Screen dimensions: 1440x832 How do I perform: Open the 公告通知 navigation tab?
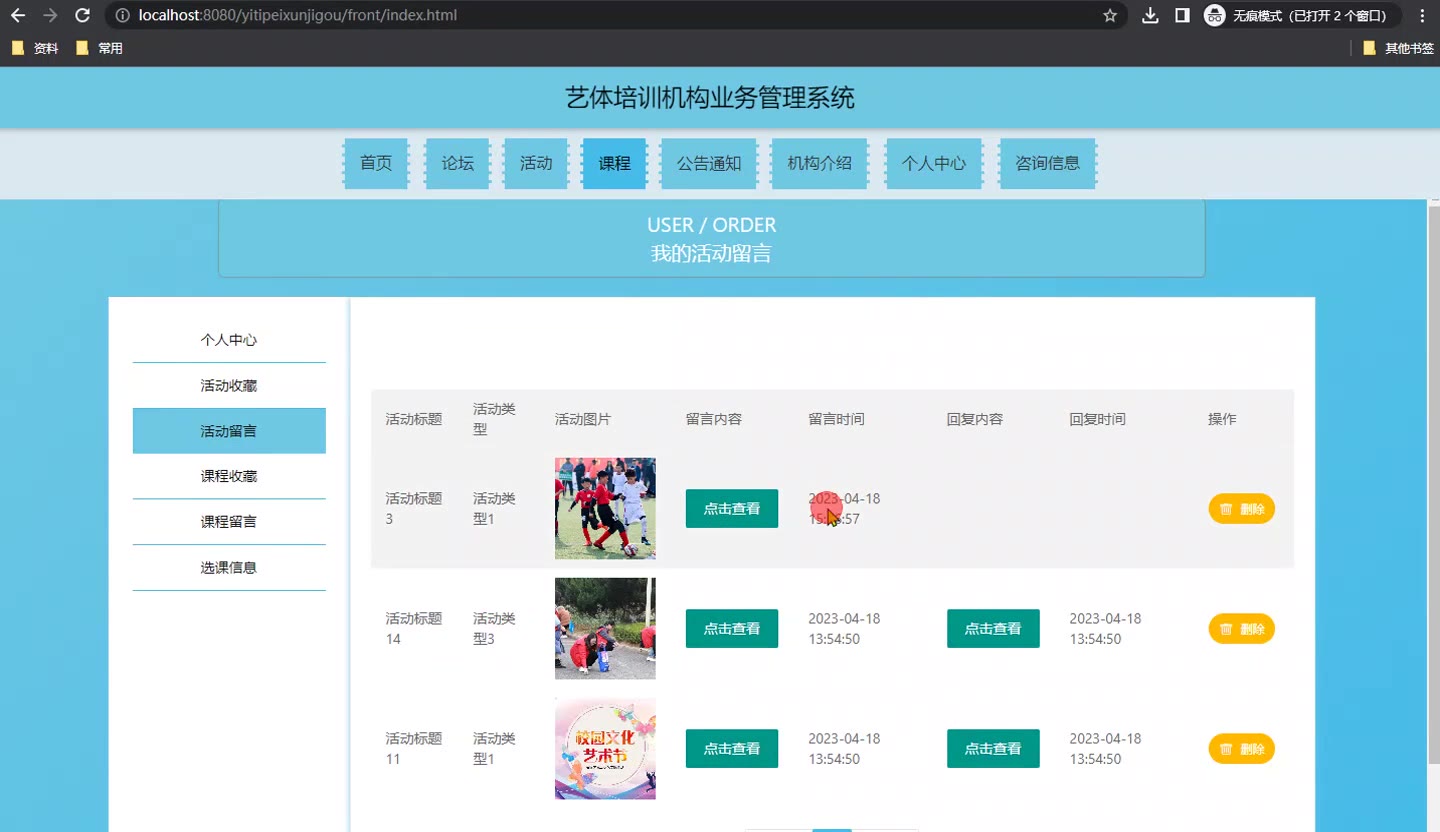(709, 163)
